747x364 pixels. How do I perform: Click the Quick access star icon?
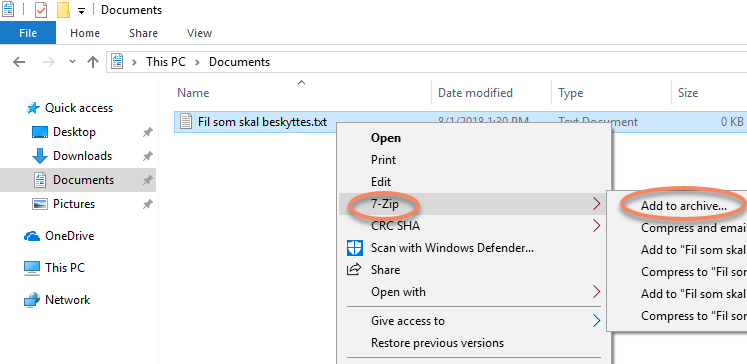click(x=32, y=109)
